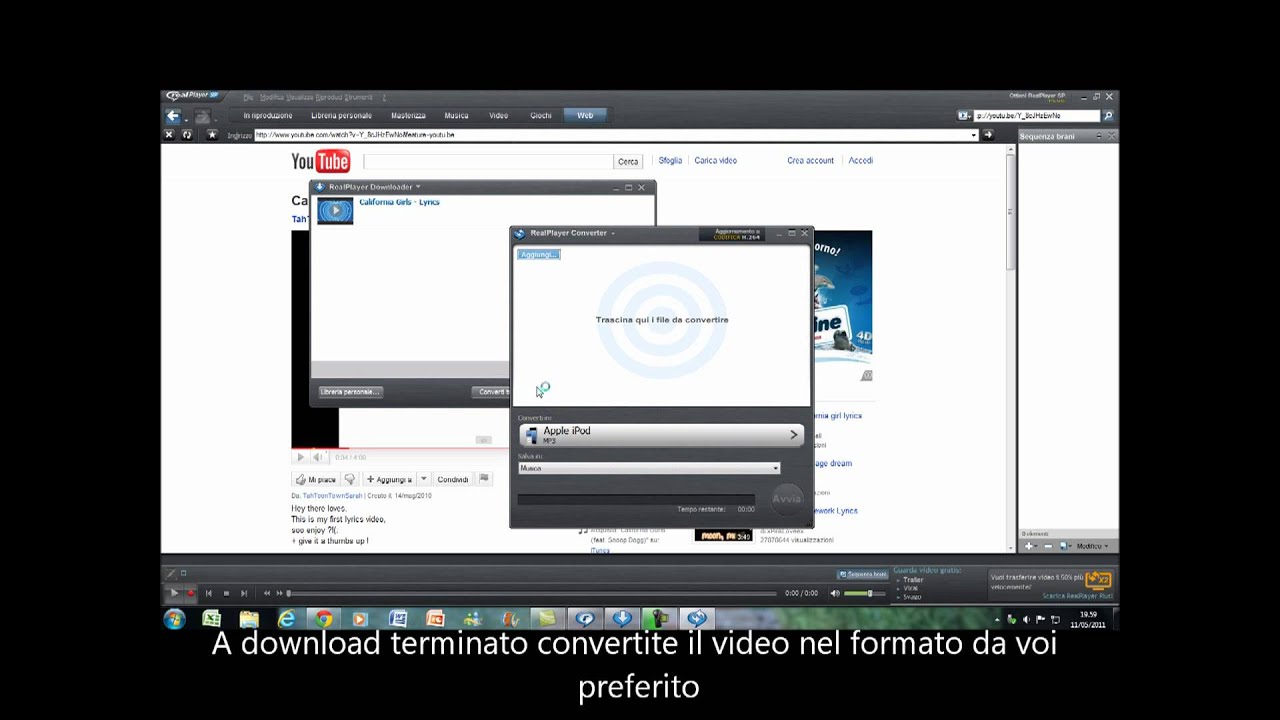Click the RealPlayer back arrow button
Image resolution: width=1280 pixels, height=720 pixels.
click(173, 116)
